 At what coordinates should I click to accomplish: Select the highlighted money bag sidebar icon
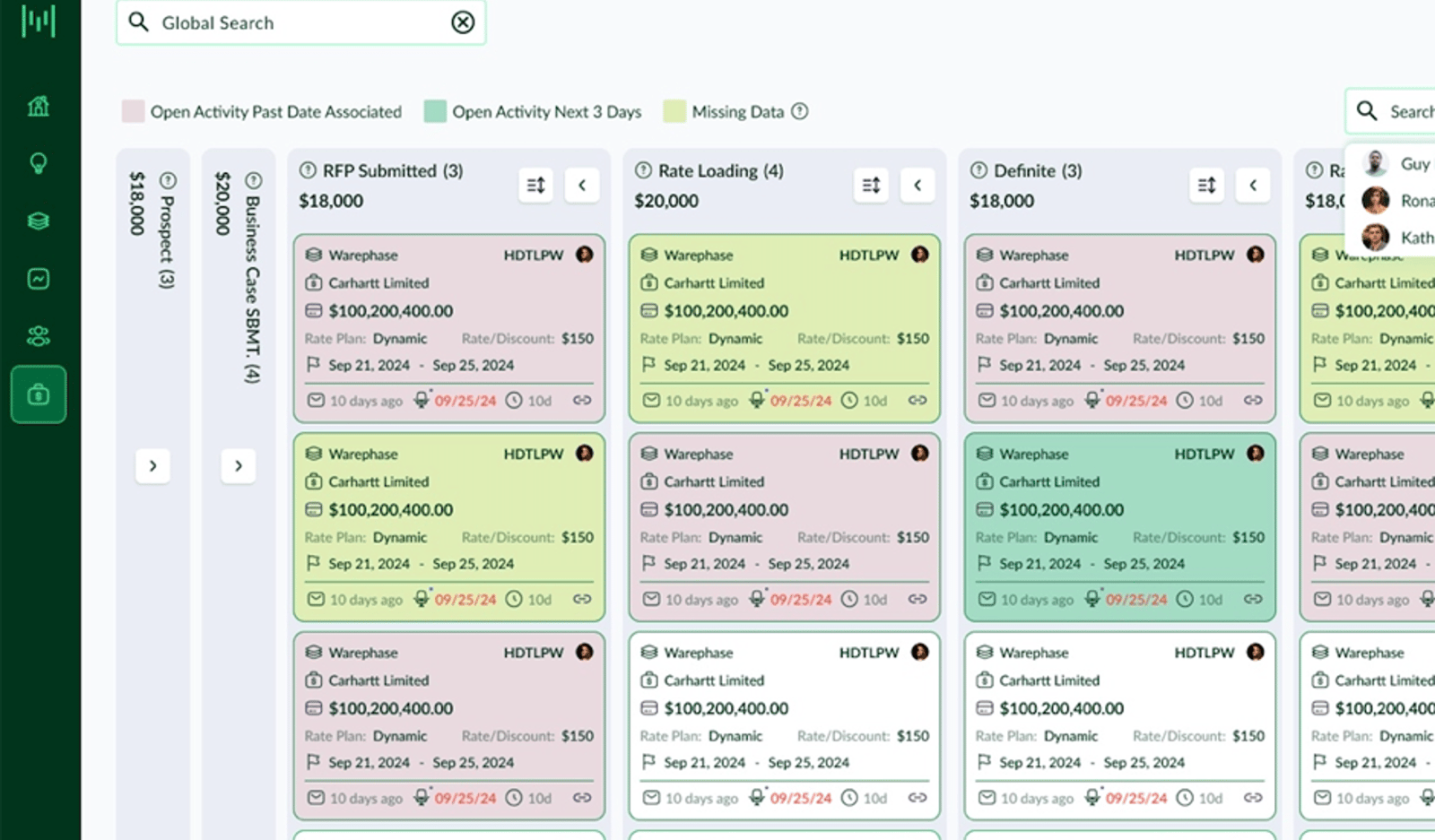coord(39,394)
